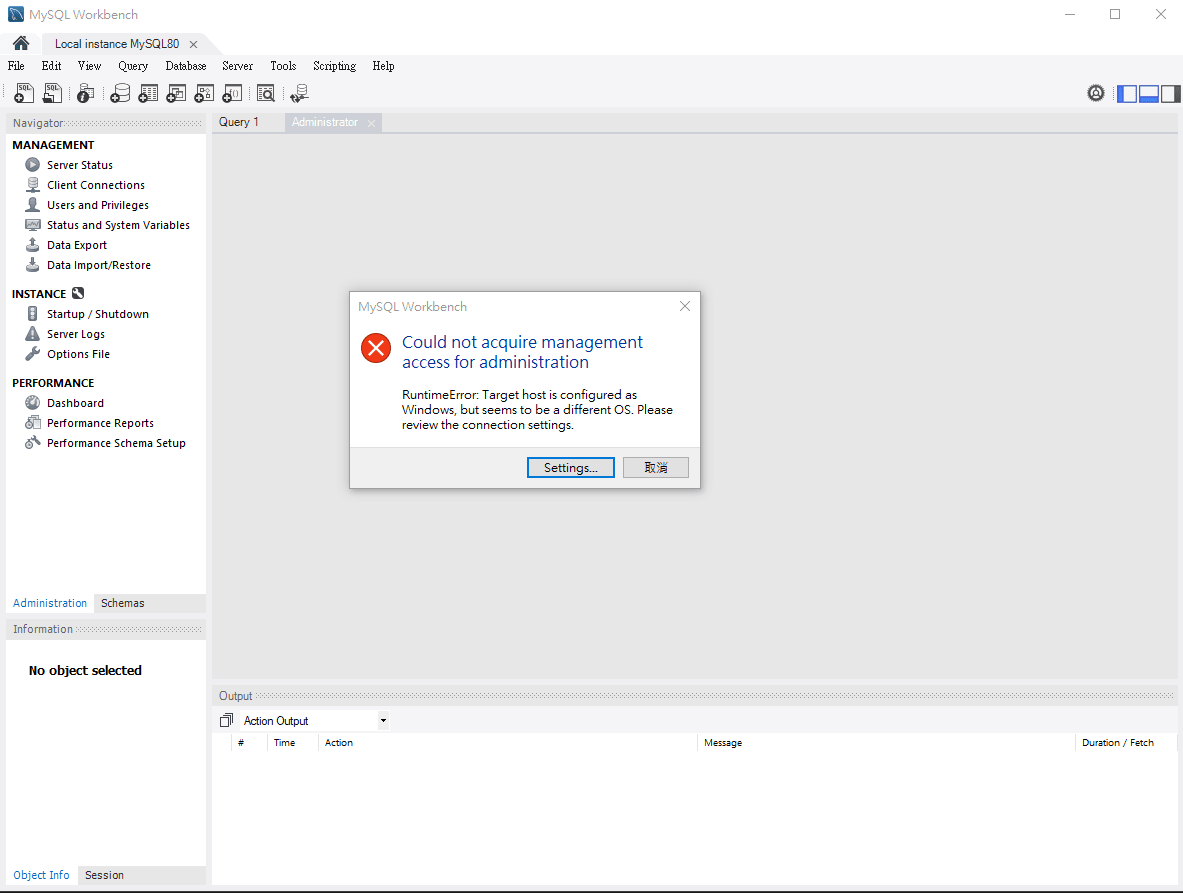Click the open SQL script file icon
Image resolution: width=1183 pixels, height=893 pixels.
pos(52,93)
